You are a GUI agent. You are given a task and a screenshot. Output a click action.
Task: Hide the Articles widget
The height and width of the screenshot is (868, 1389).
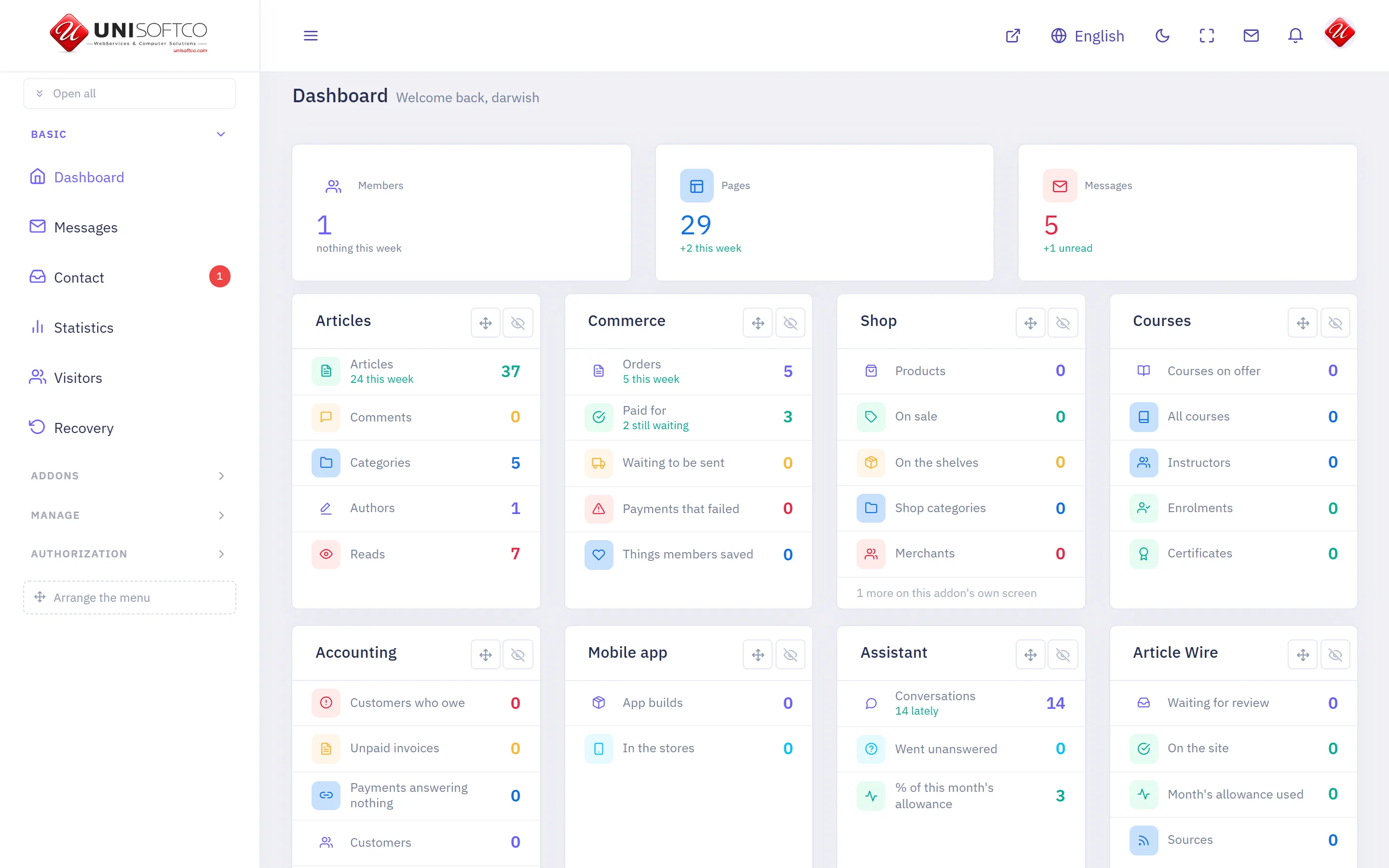518,323
